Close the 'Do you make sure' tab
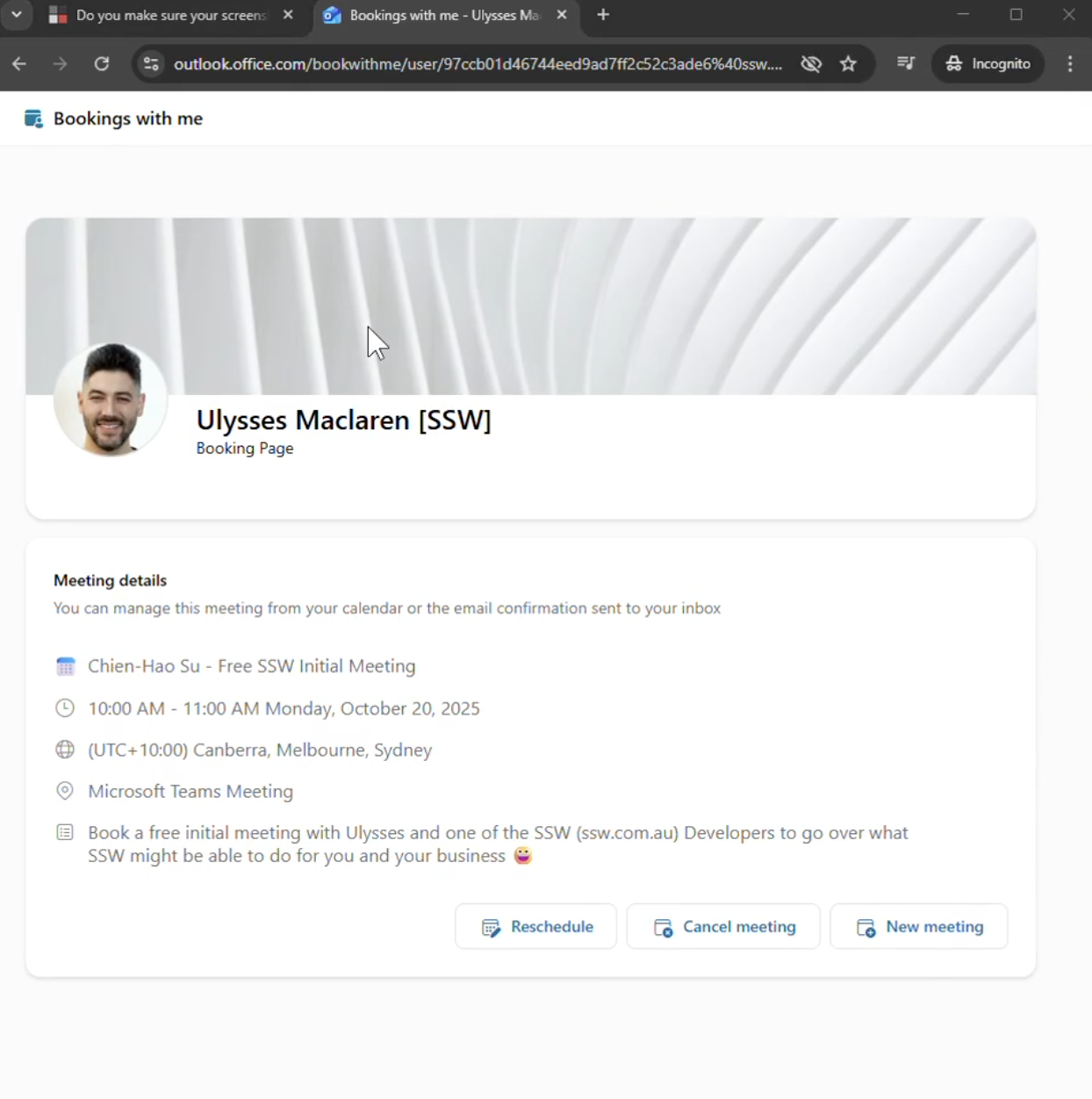Screen dimensions: 1092x1099 (x=288, y=15)
